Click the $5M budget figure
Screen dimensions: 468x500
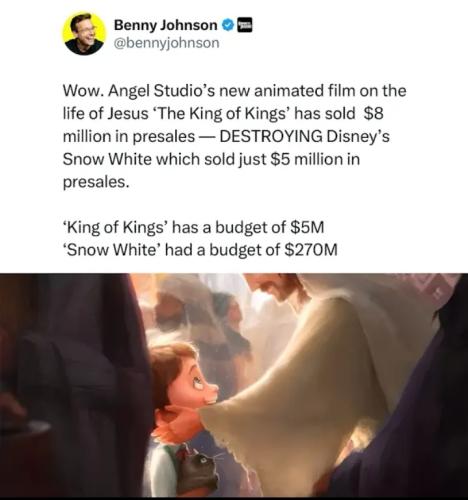click(307, 227)
